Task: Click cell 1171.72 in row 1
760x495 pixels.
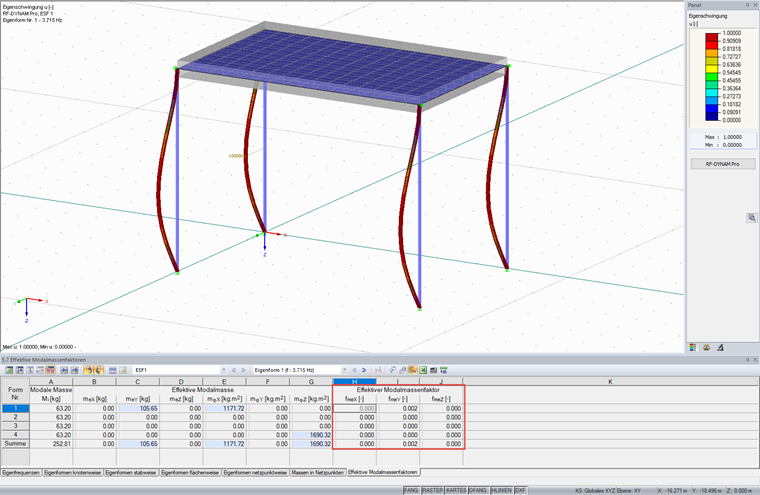Action: coord(225,408)
